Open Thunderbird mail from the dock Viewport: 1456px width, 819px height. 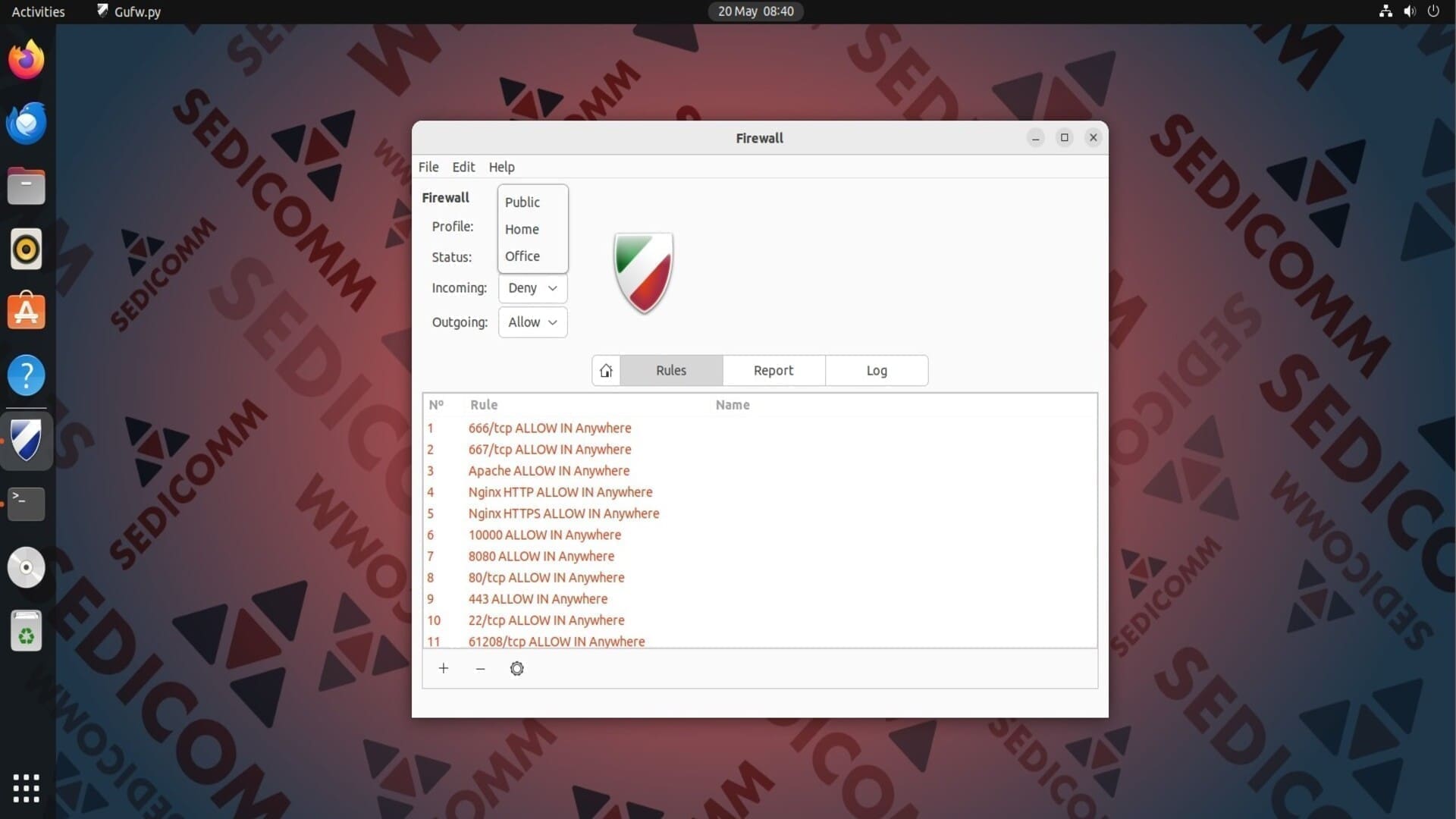27,123
